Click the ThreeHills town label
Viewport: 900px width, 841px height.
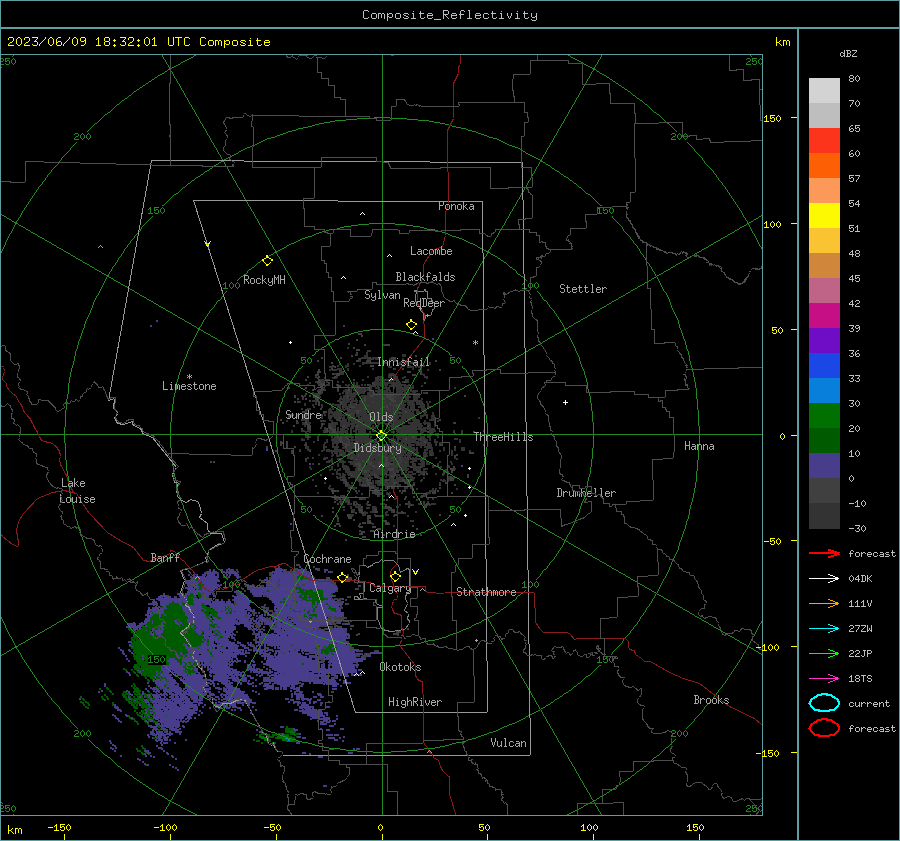503,437
